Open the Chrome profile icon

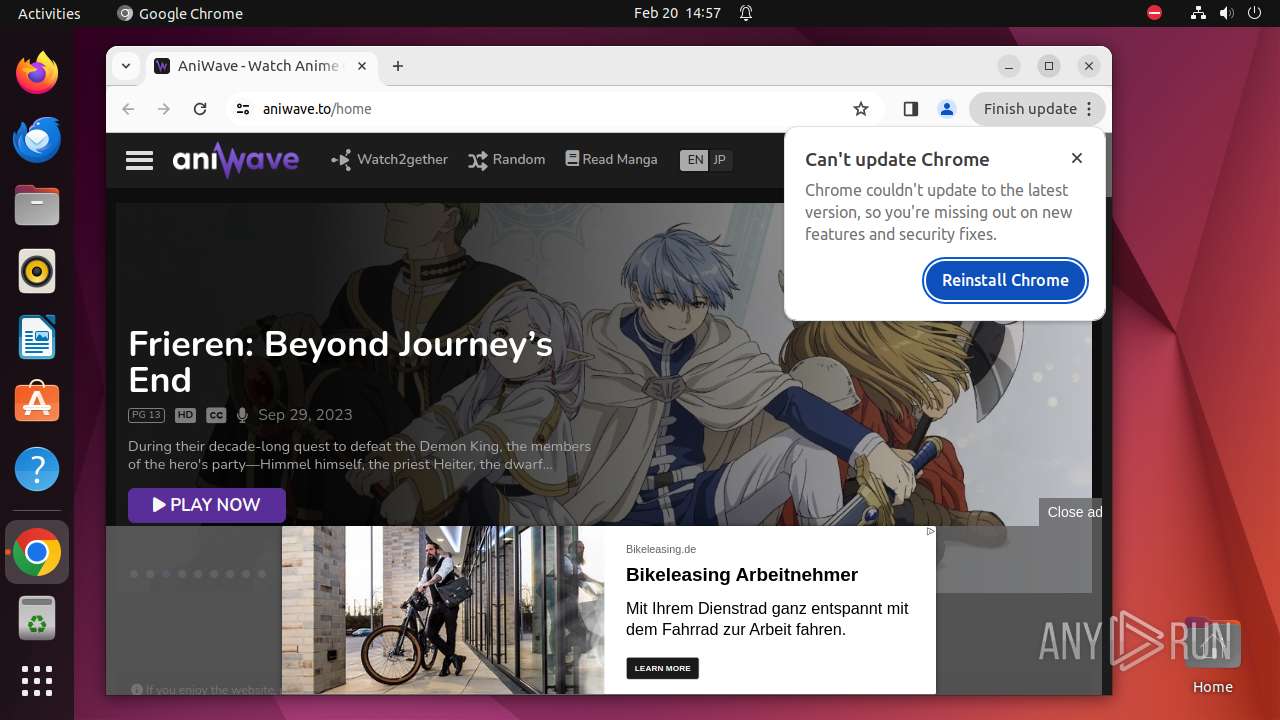coord(947,109)
